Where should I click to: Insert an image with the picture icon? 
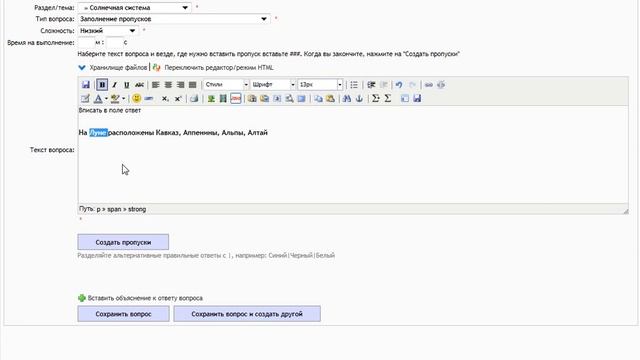click(211, 98)
